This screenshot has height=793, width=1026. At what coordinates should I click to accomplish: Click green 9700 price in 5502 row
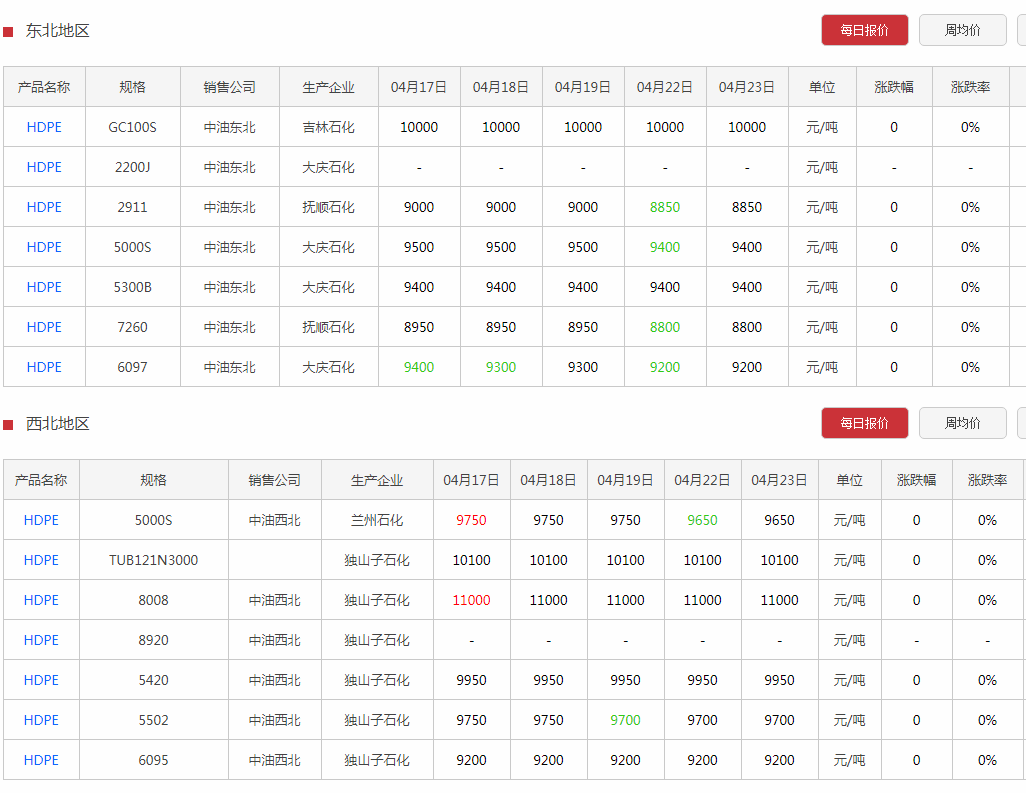[x=626, y=720]
